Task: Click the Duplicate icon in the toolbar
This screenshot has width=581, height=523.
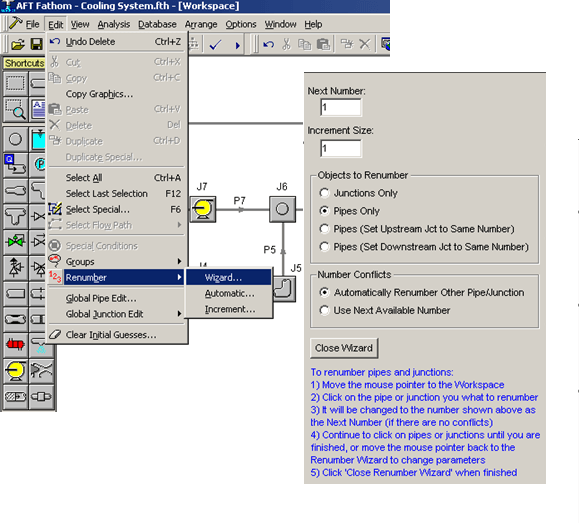Action: coord(347,44)
